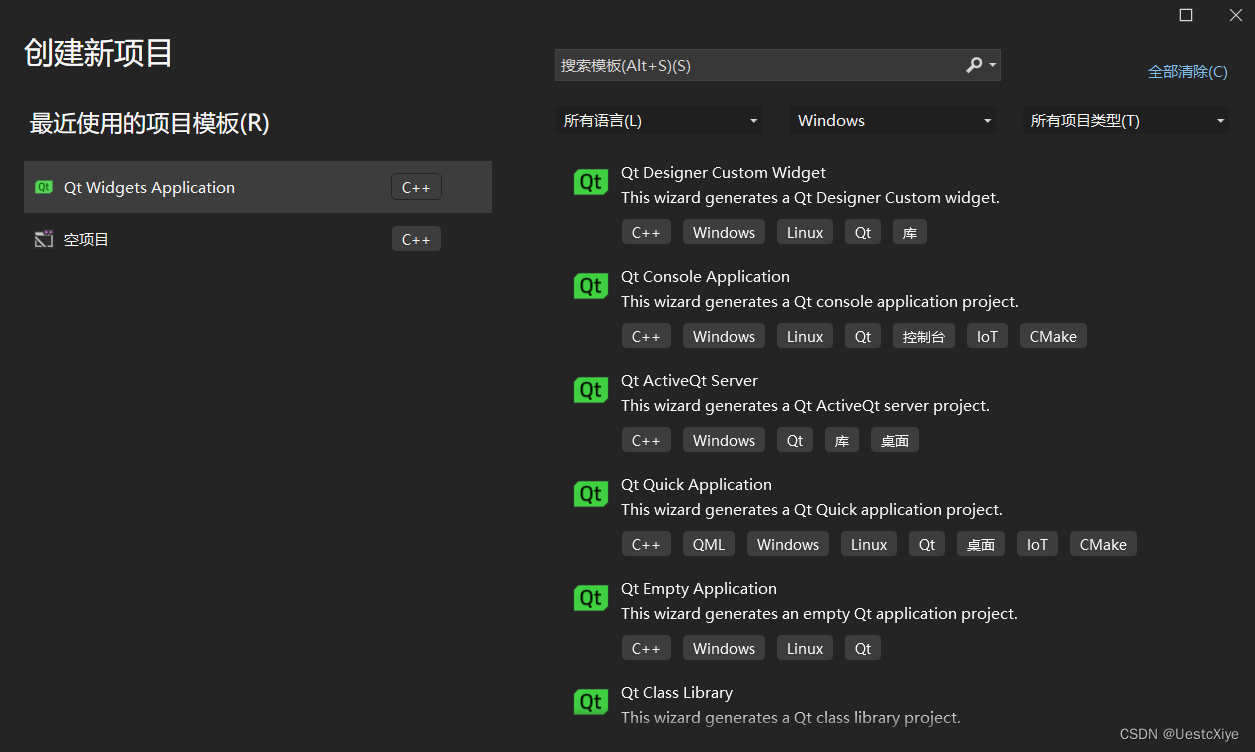Click Windows tag under Qt Console Application
Image resolution: width=1255 pixels, height=752 pixels.
pyautogui.click(x=724, y=337)
